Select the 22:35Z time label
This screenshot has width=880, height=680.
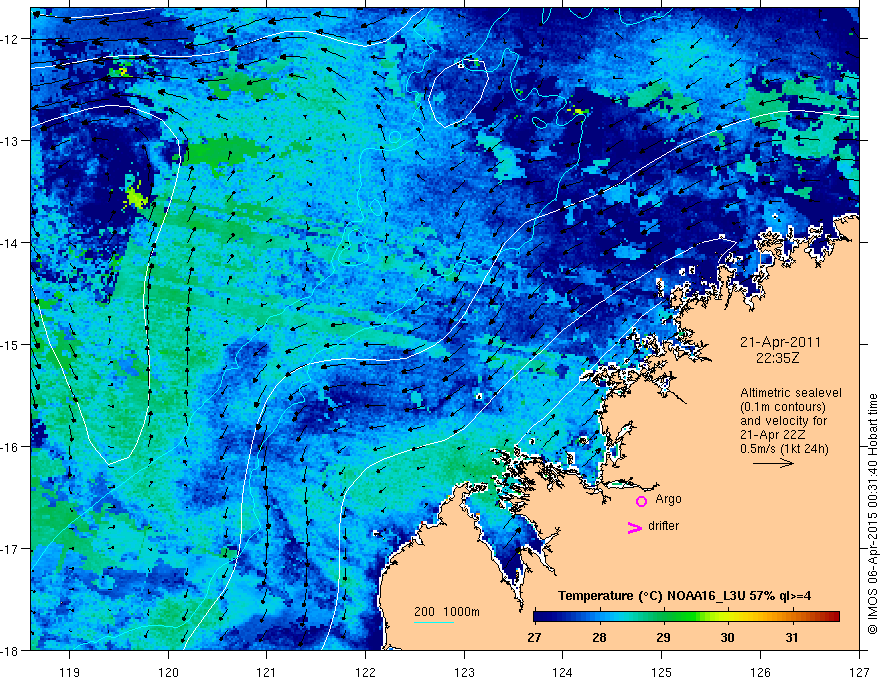[x=777, y=358]
